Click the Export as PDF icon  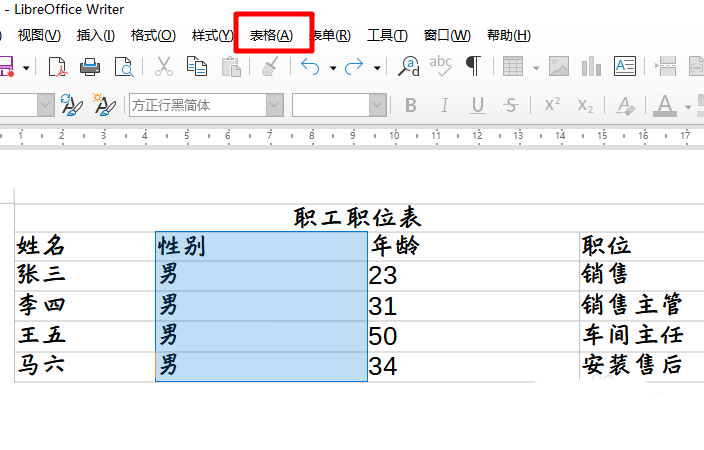[x=57, y=67]
